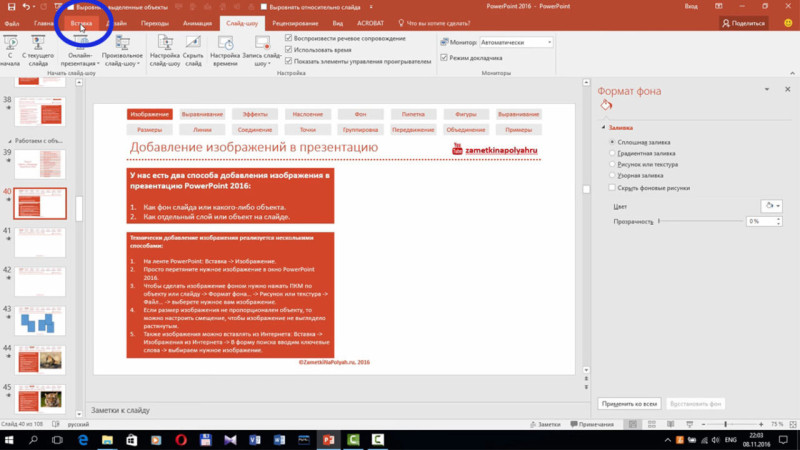Click Apply to All (Применить ко всем) button

[629, 404]
